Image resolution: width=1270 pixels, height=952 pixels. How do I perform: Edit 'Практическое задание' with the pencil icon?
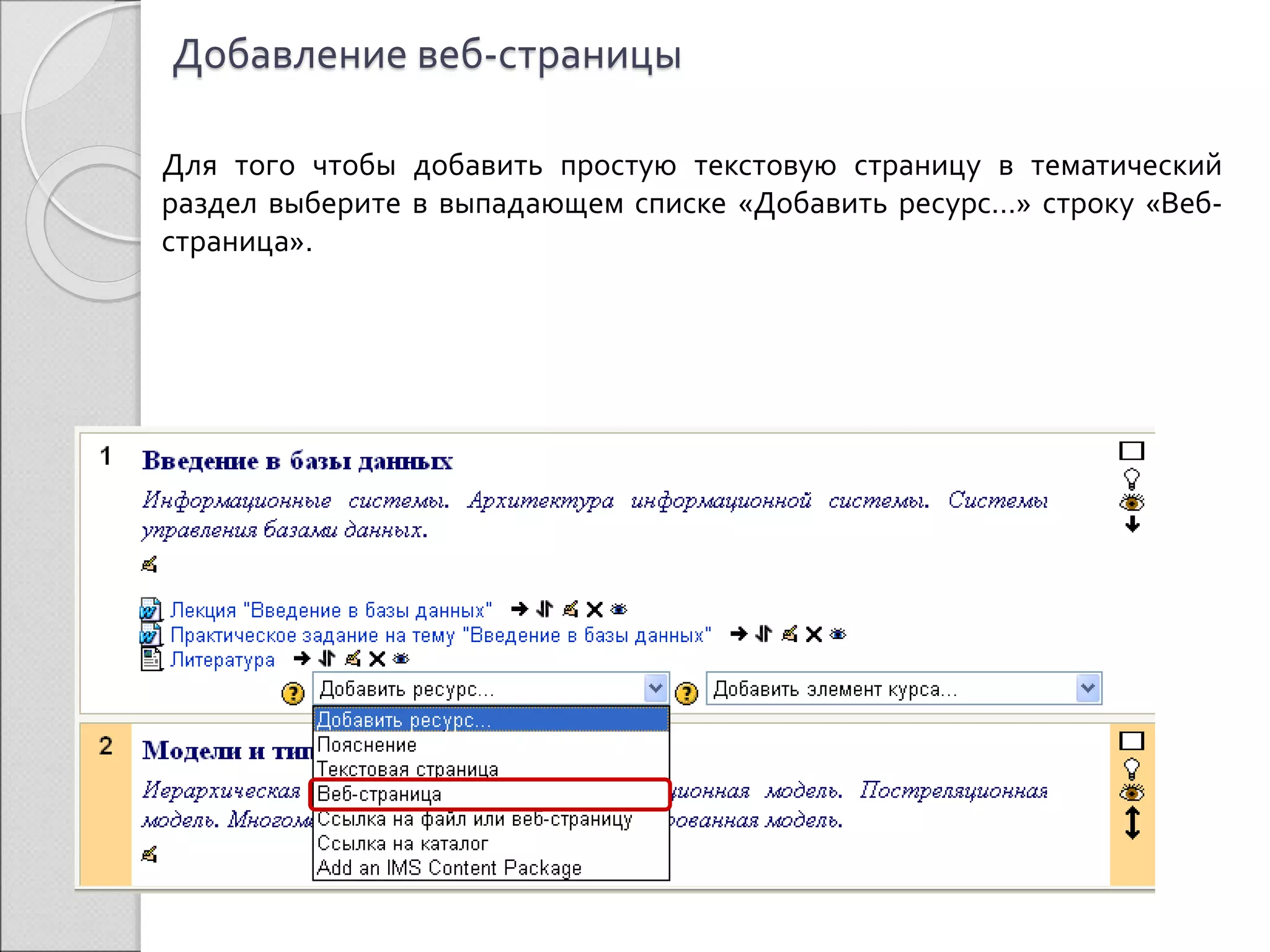(x=789, y=634)
